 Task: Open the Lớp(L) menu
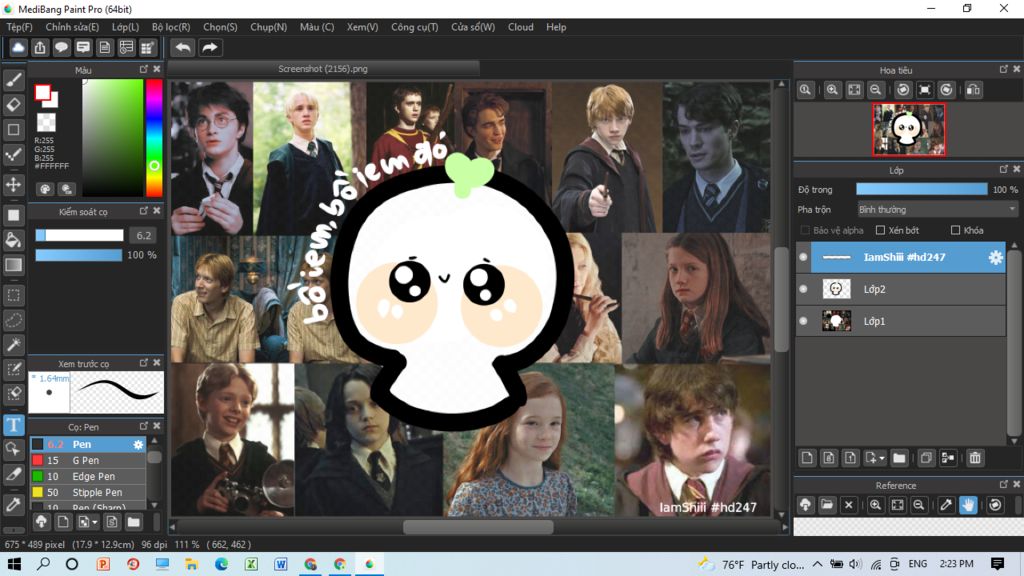[125, 27]
